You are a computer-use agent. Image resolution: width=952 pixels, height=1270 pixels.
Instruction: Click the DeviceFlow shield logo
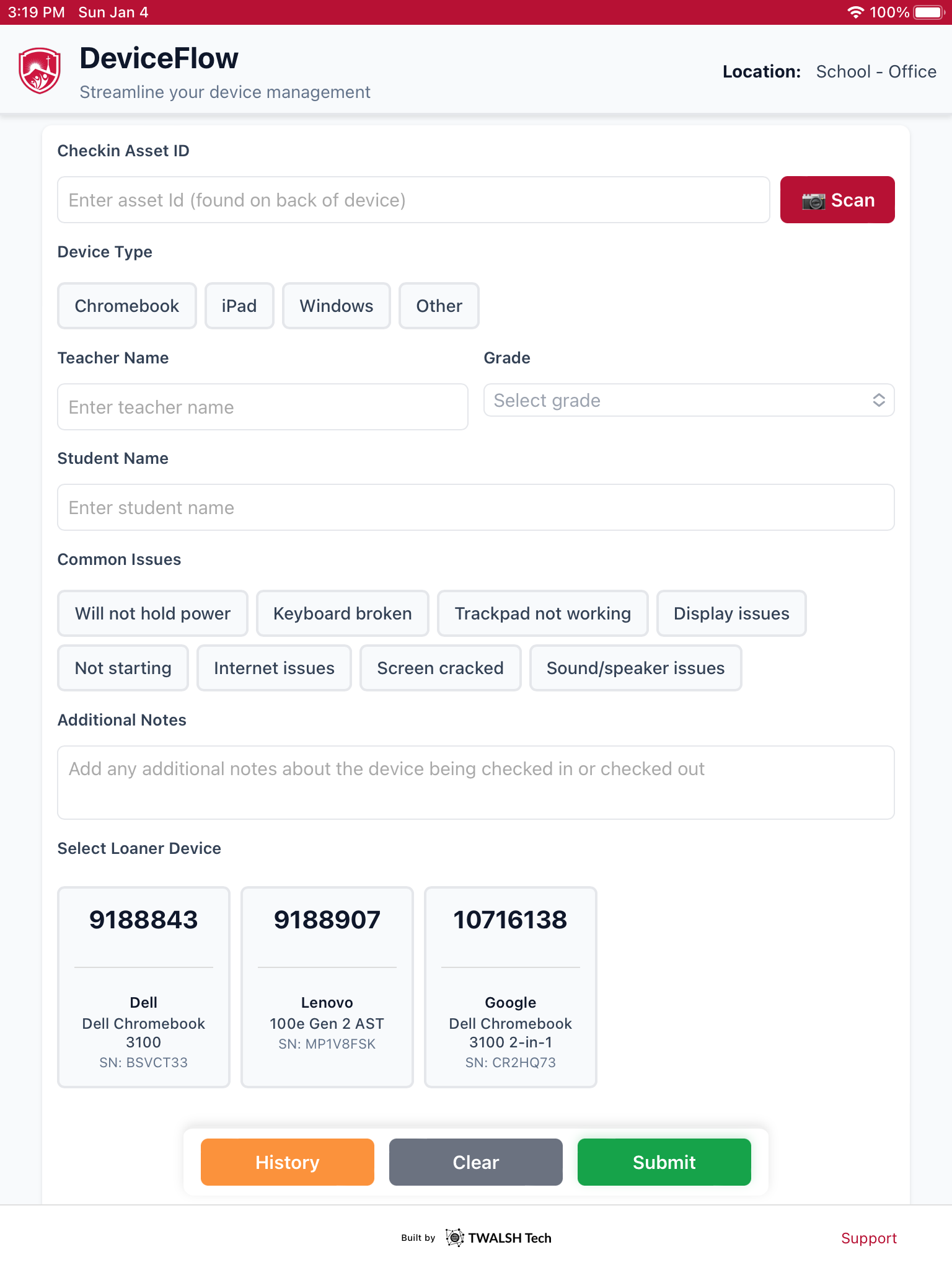[x=38, y=69]
